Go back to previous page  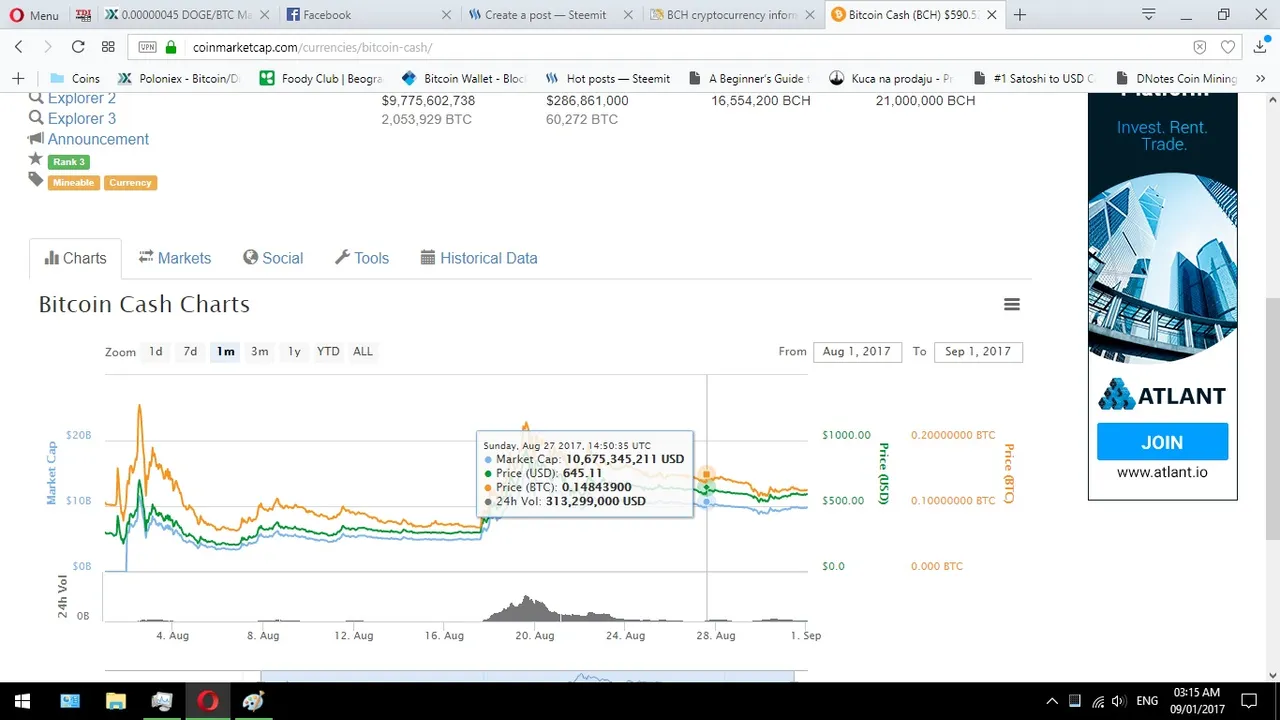pos(19,47)
